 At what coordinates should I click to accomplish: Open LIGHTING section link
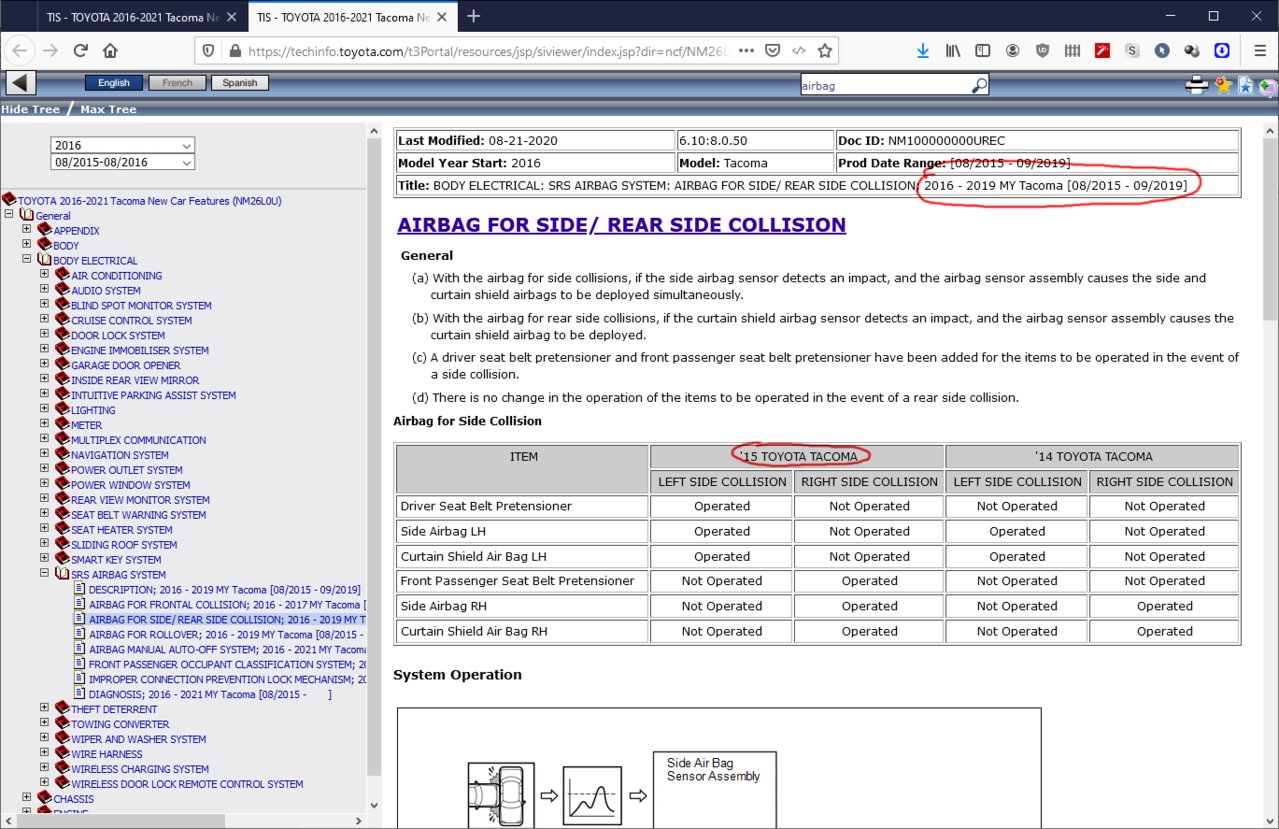click(x=93, y=410)
